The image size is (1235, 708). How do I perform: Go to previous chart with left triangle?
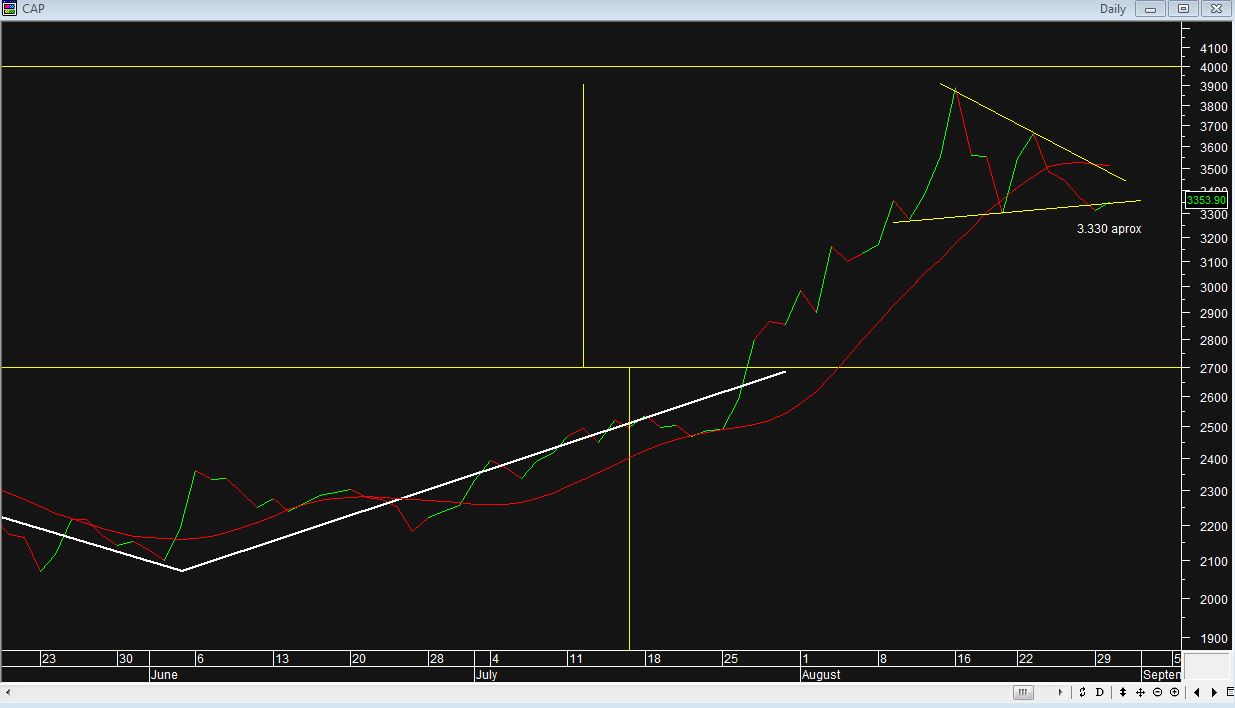click(x=1197, y=692)
